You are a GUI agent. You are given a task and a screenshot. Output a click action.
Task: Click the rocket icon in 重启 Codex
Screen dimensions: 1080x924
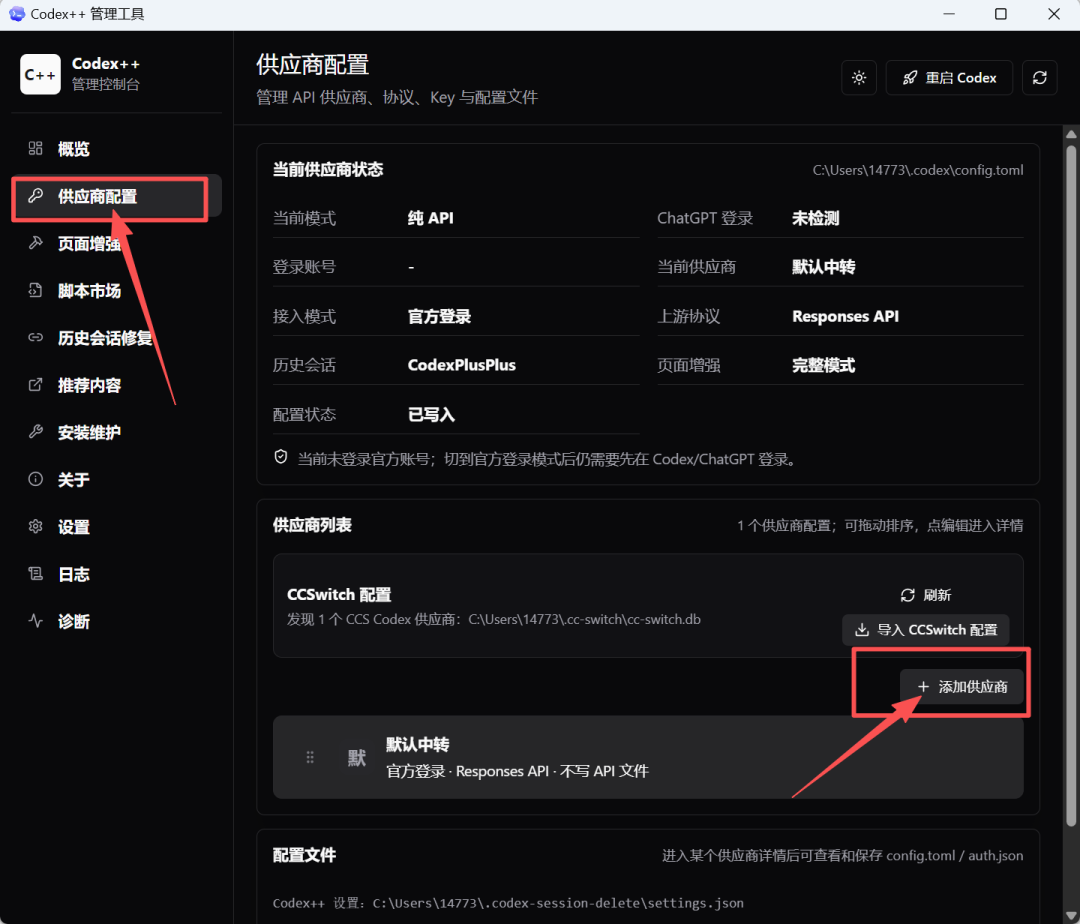click(910, 78)
